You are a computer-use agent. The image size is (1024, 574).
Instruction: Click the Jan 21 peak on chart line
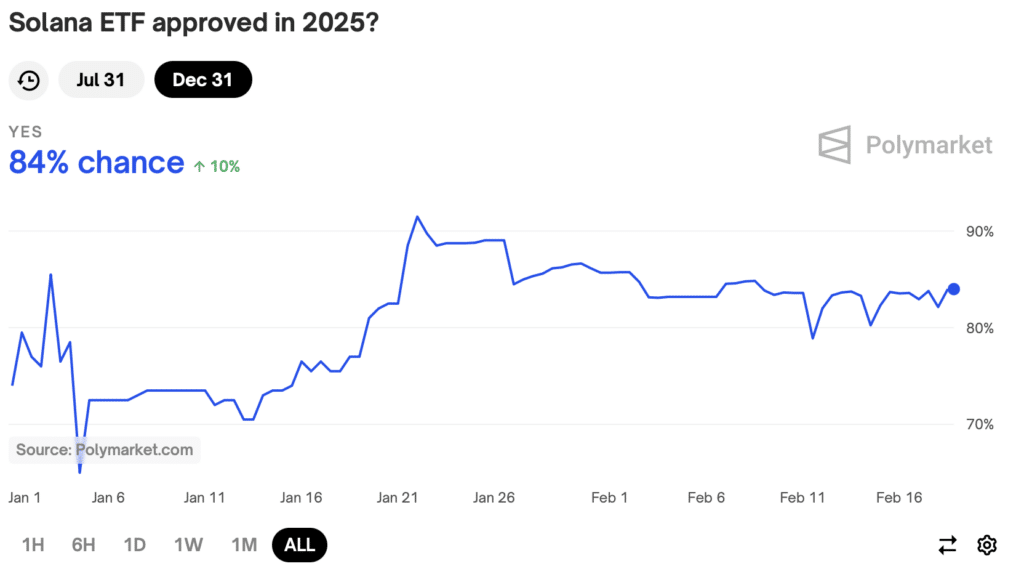tap(417, 217)
